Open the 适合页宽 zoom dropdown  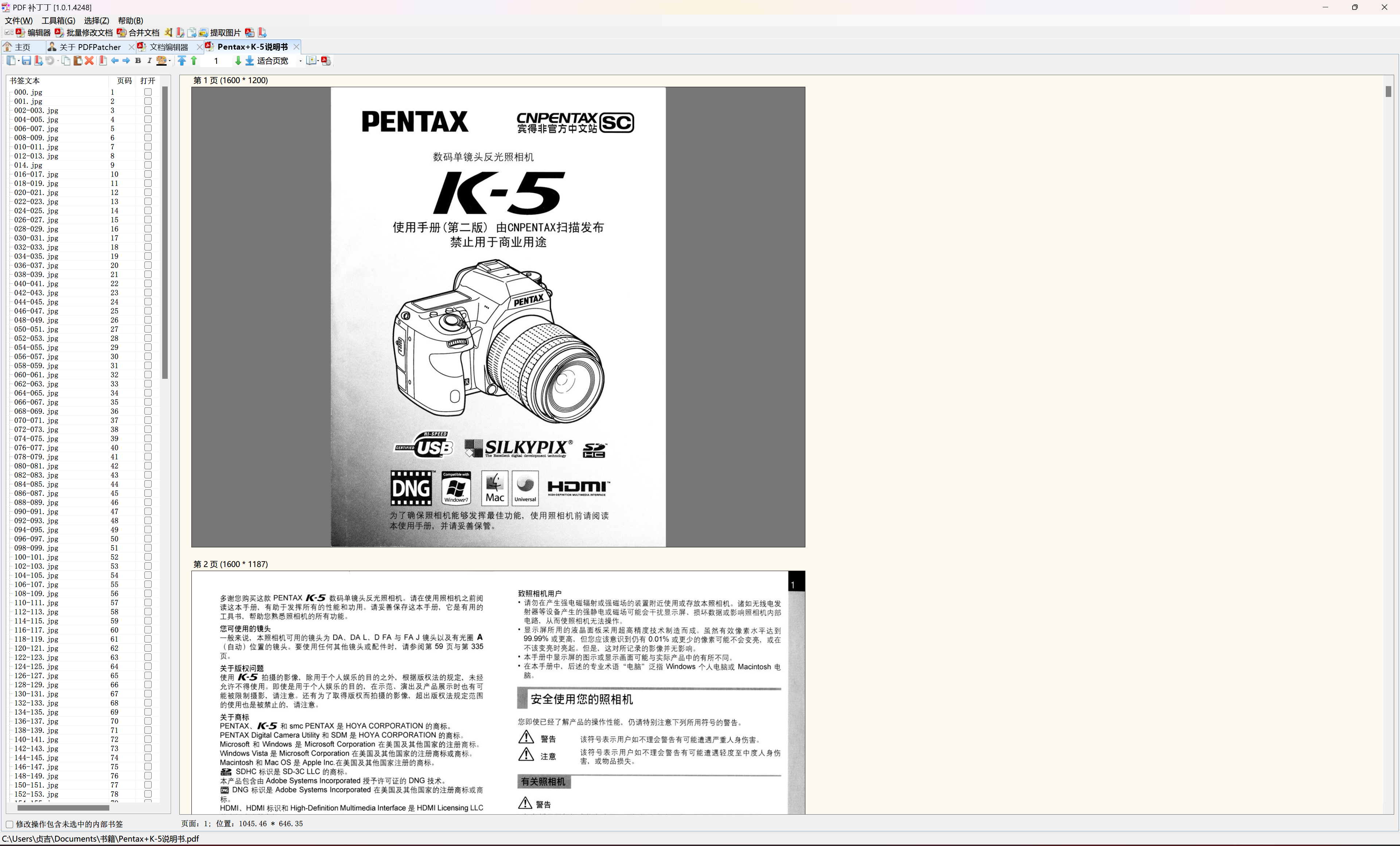pyautogui.click(x=300, y=61)
